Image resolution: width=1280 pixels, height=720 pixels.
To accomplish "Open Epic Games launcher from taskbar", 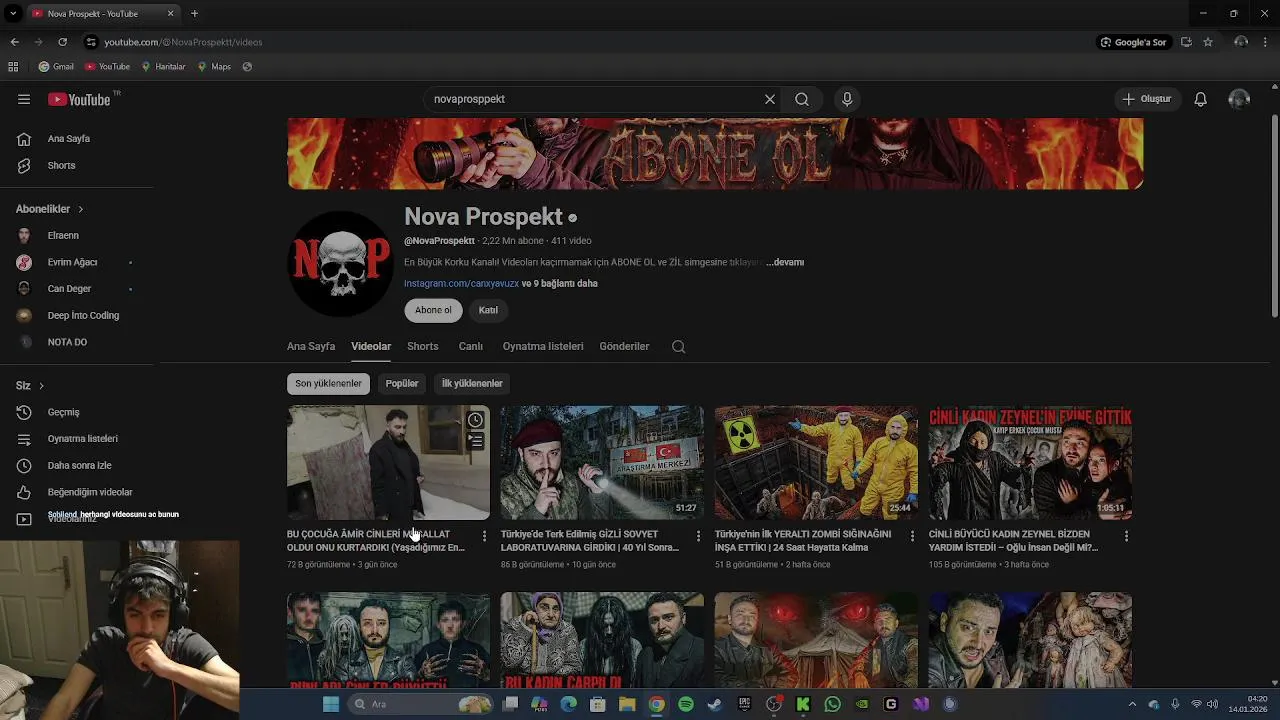I will pyautogui.click(x=744, y=704).
